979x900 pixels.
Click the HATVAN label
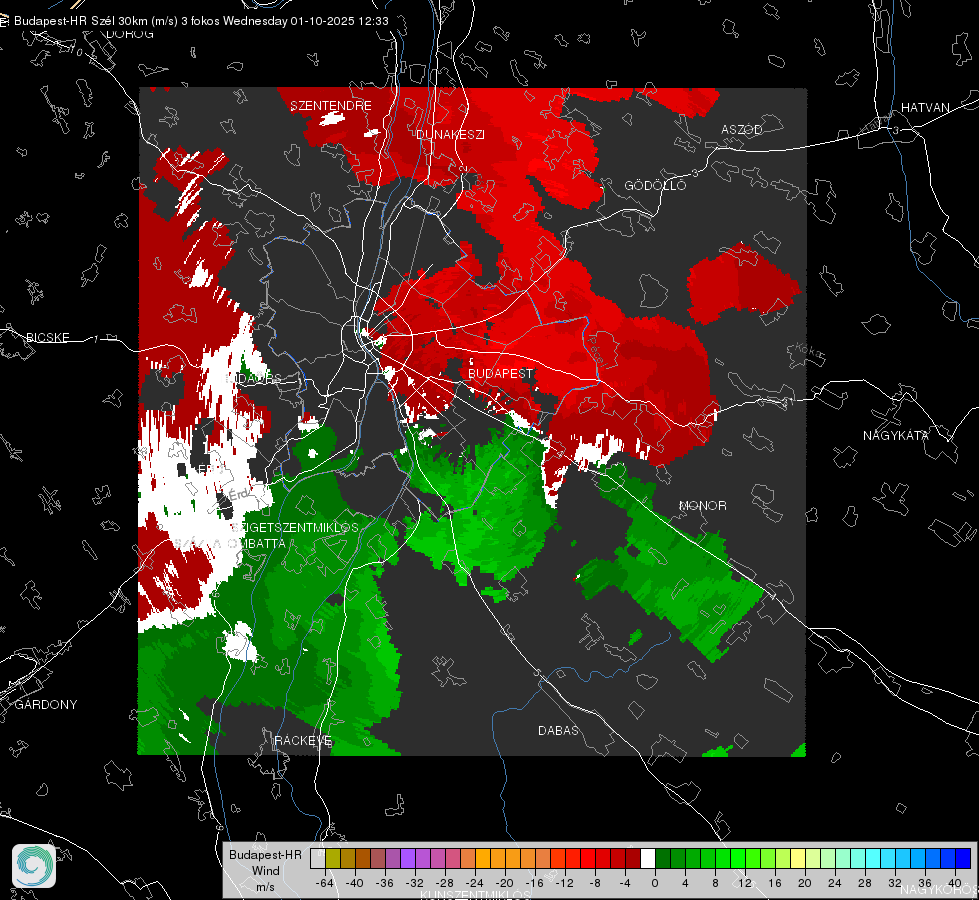[925, 107]
